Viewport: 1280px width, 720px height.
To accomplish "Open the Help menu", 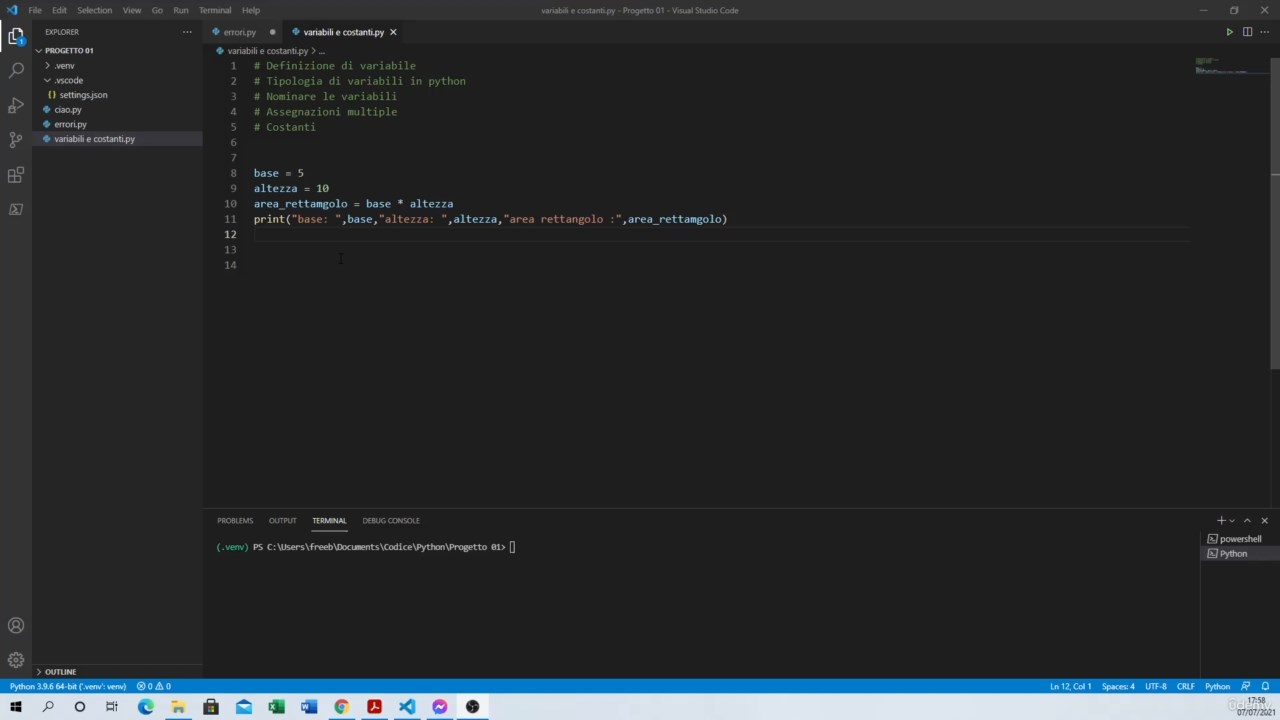I will [251, 10].
